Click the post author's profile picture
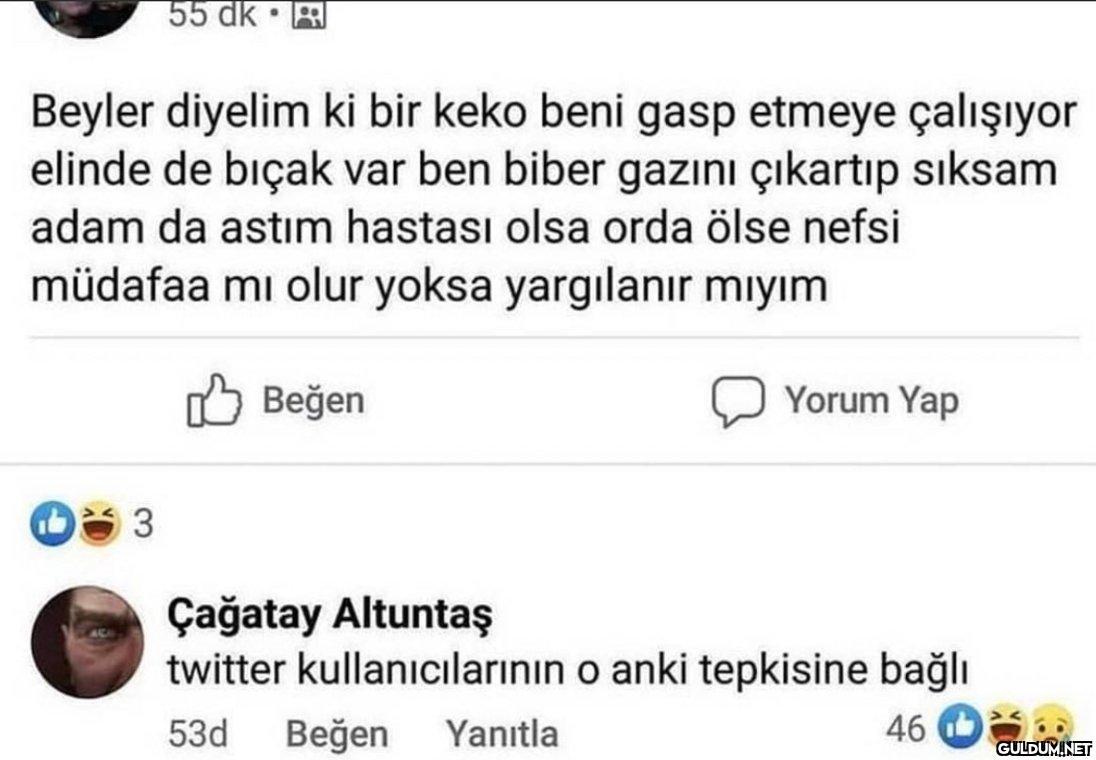The height and width of the screenshot is (760, 1096). click(90, 14)
